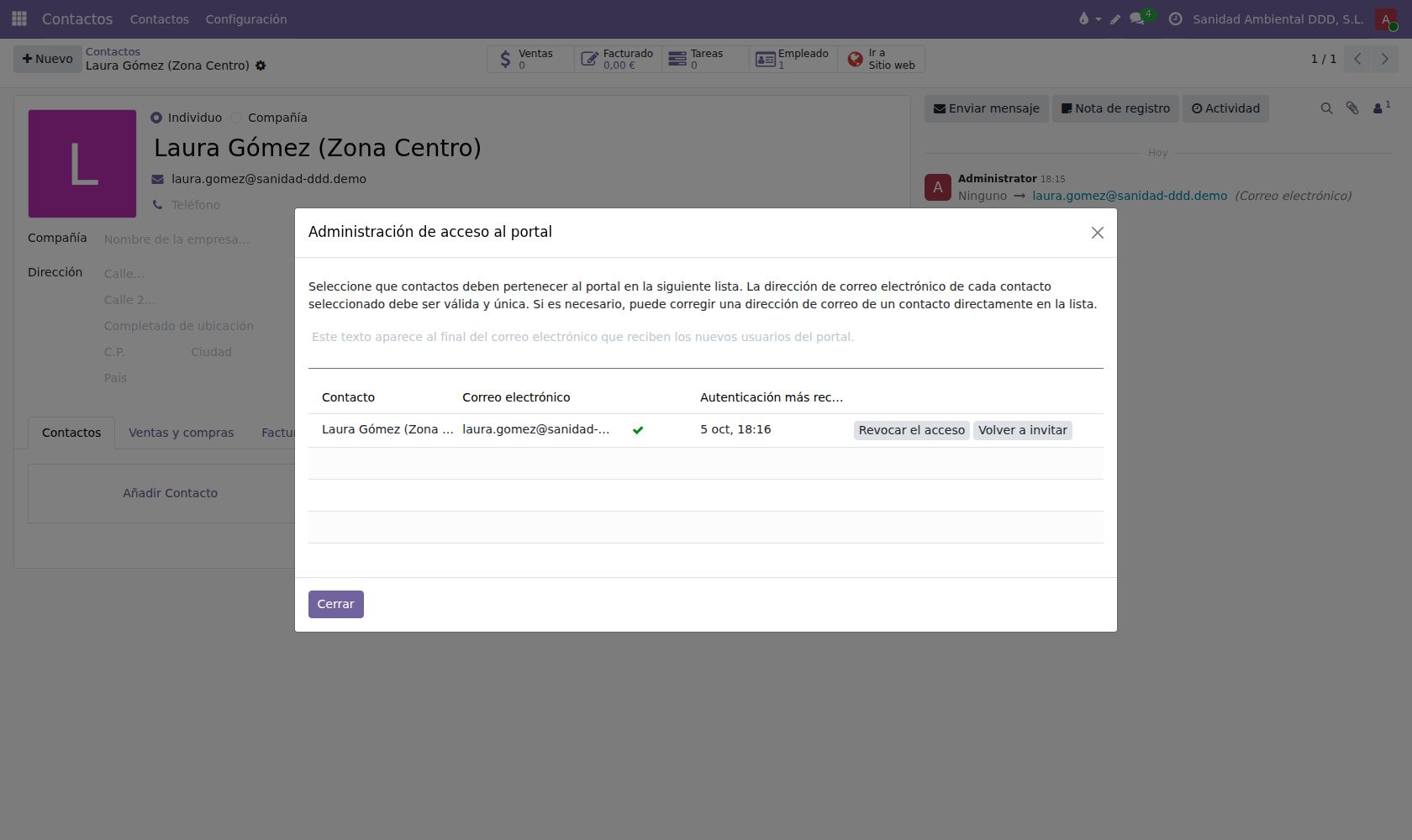Click the purple L avatar thumbnail
This screenshot has height=840, width=1412.
[82, 164]
